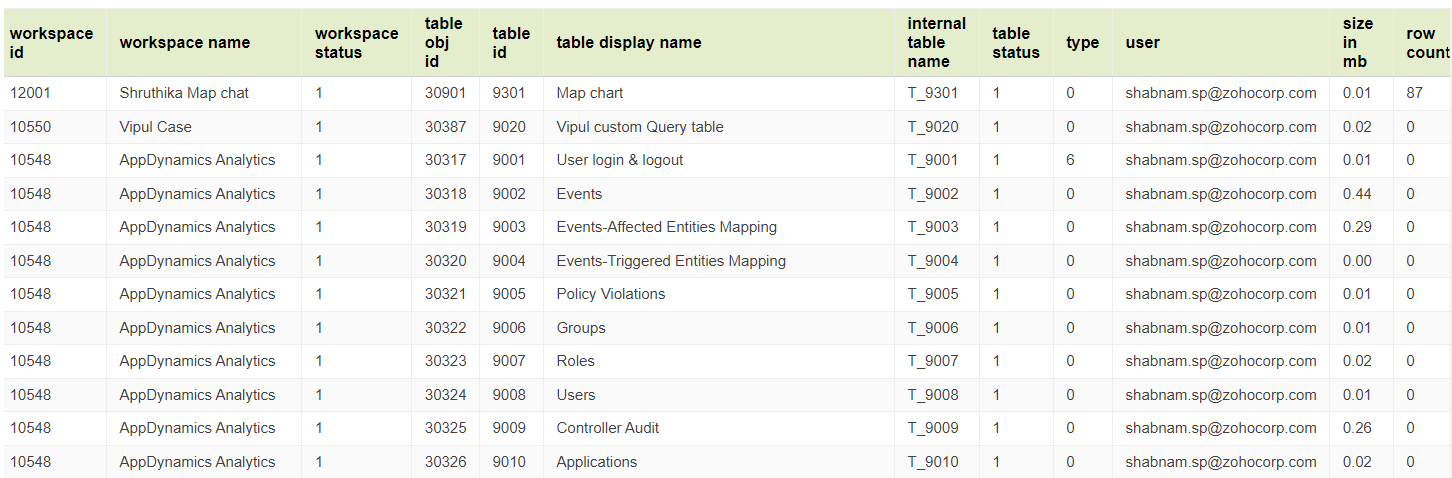
Task: Select the "internal table name" column header
Action: tap(936, 42)
